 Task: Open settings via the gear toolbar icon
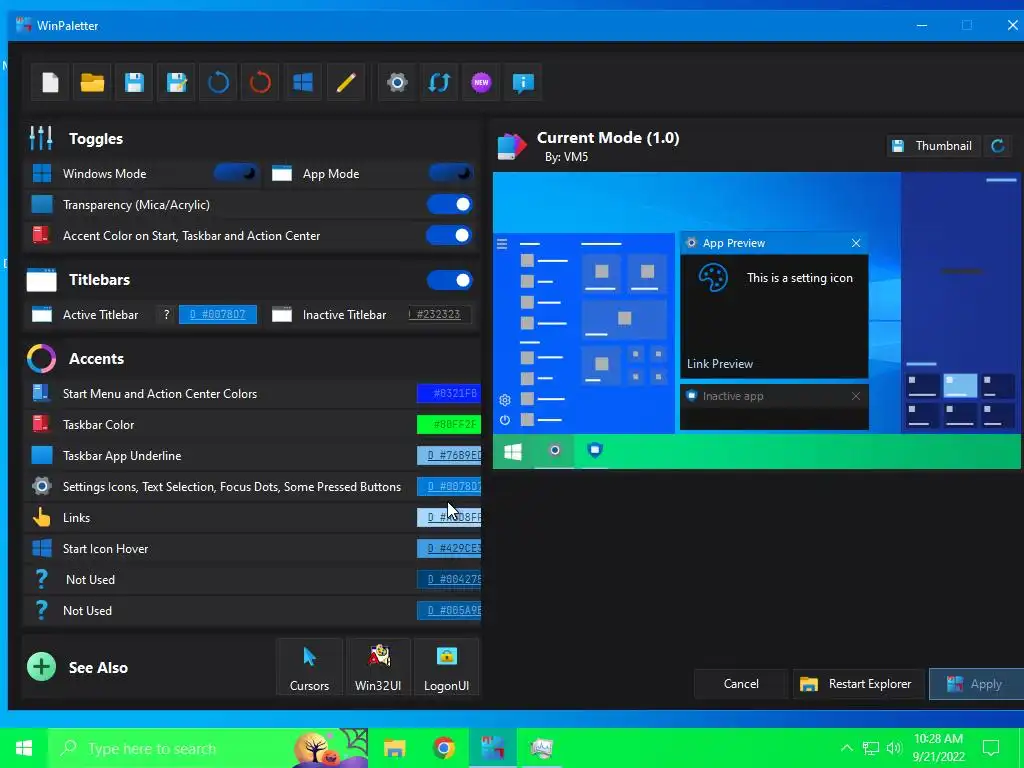pyautogui.click(x=397, y=82)
